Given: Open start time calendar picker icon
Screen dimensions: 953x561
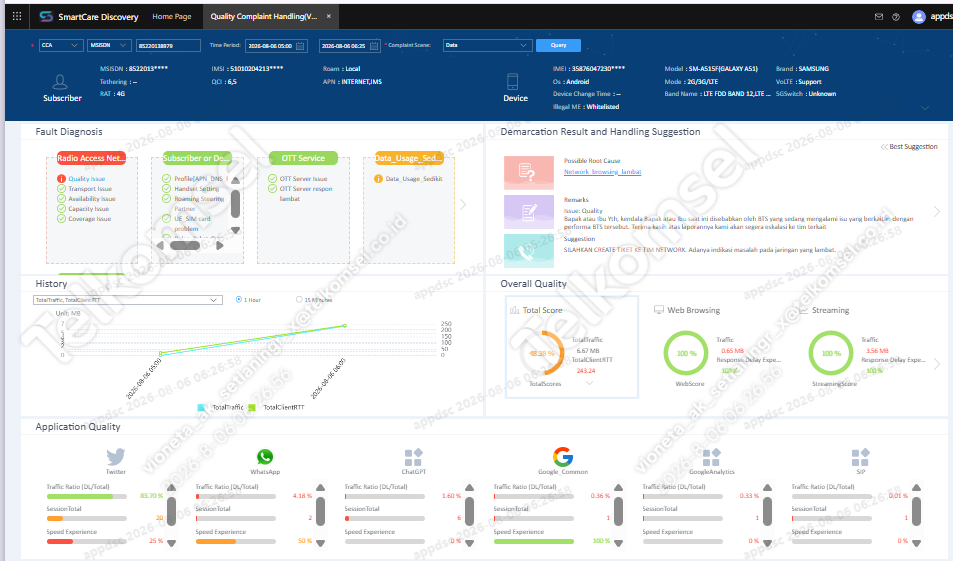Looking at the screenshot, I should click(x=300, y=46).
